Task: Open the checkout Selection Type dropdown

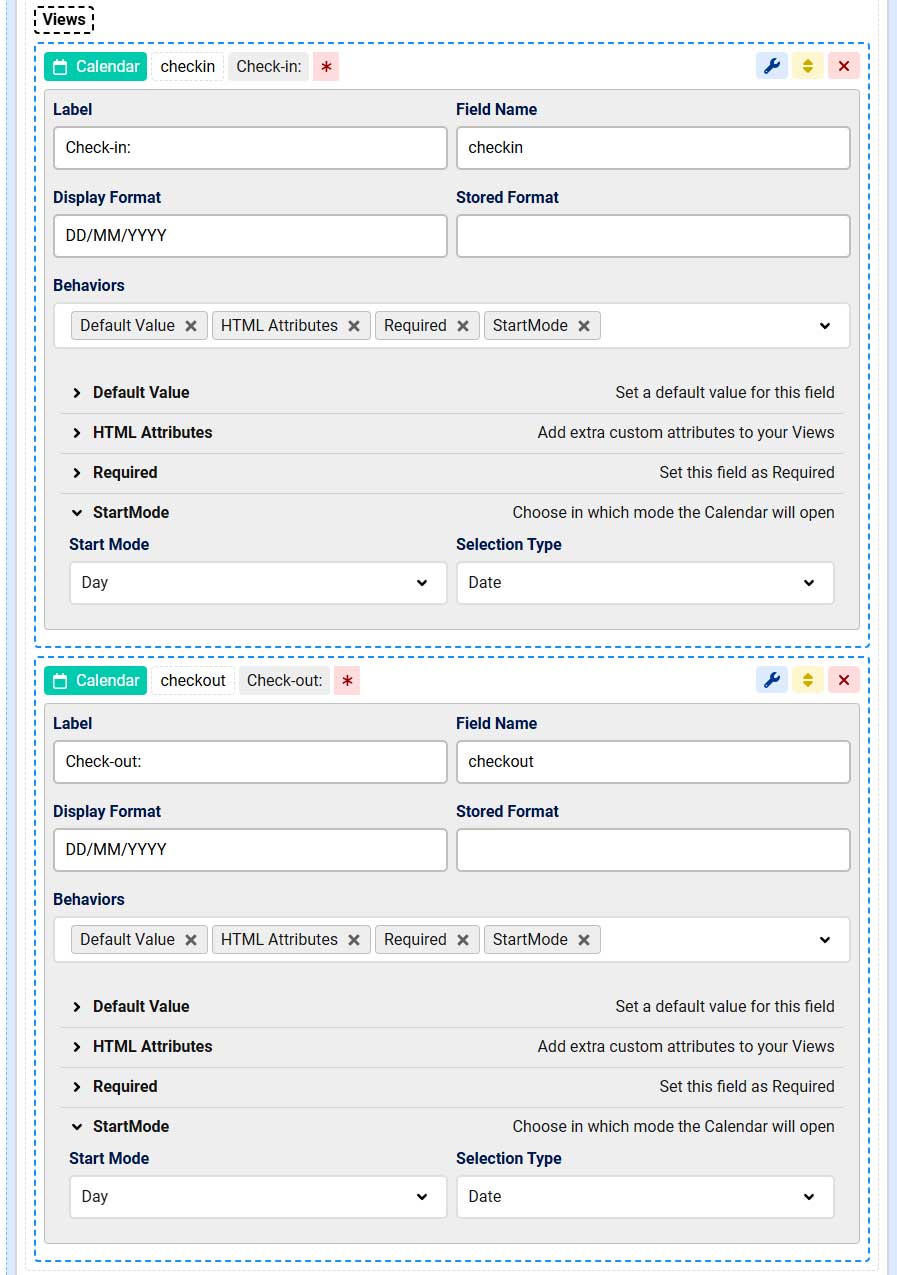Action: pos(644,1197)
